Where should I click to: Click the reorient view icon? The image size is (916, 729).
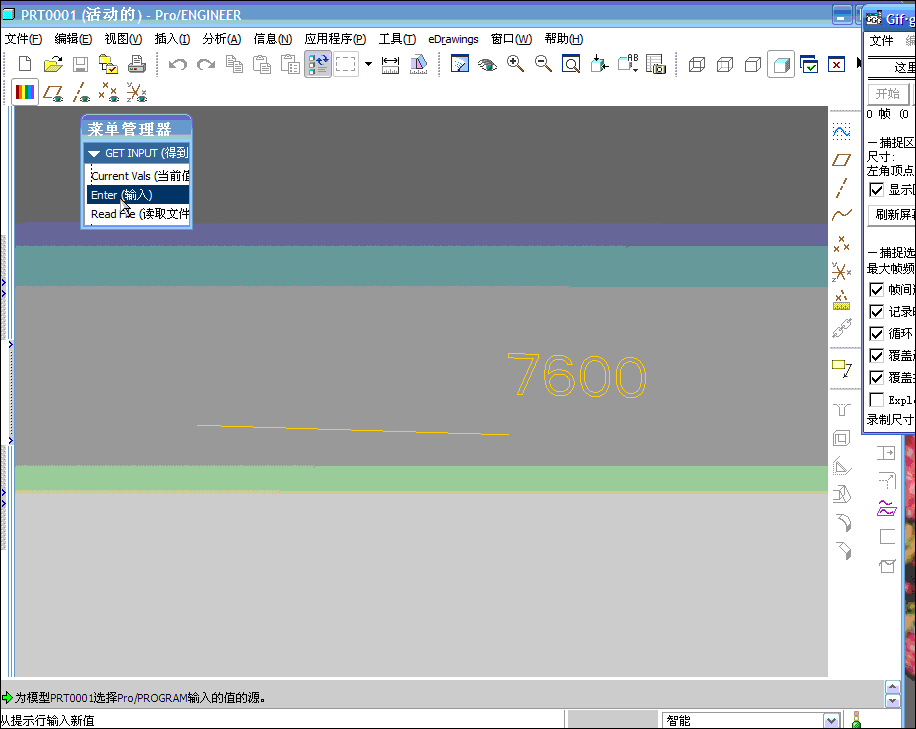599,64
